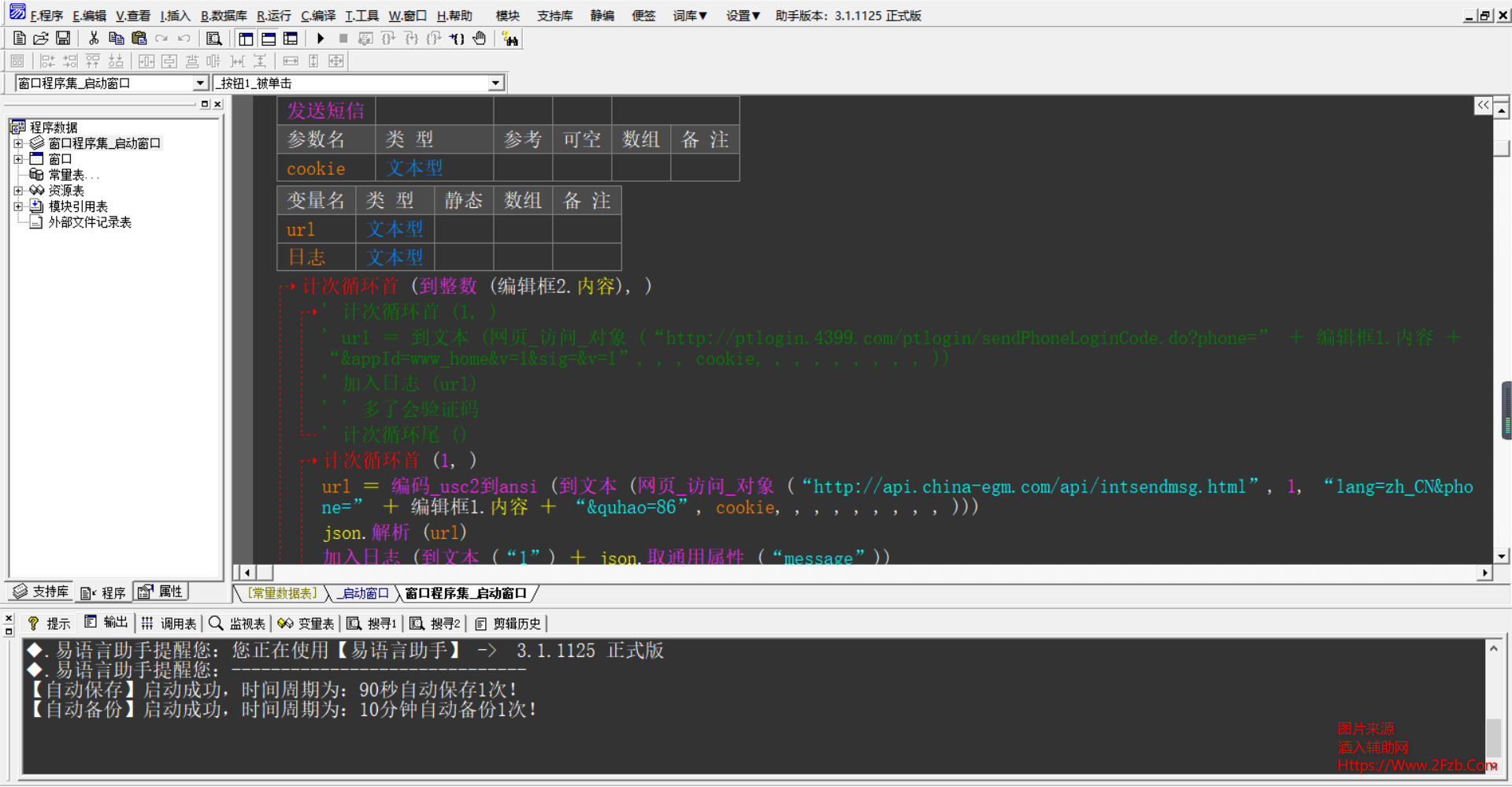Switch to the 程序 panel tab
This screenshot has height=787, width=1512.
pos(103,592)
